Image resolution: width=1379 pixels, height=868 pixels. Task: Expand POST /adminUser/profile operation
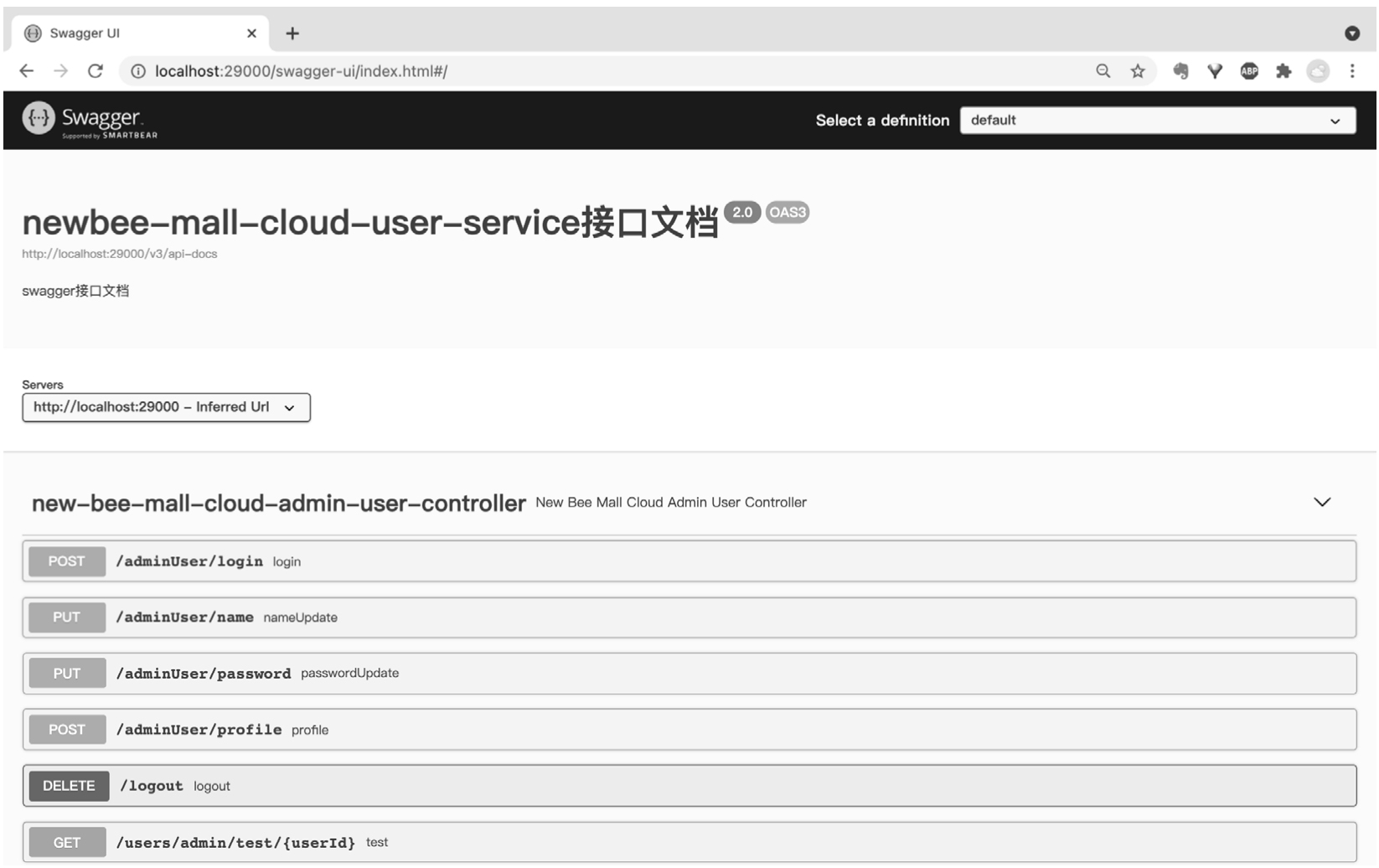(689, 730)
